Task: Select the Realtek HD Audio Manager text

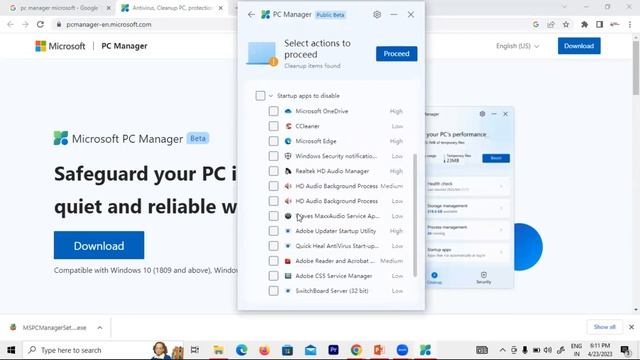Action: pyautogui.click(x=332, y=171)
